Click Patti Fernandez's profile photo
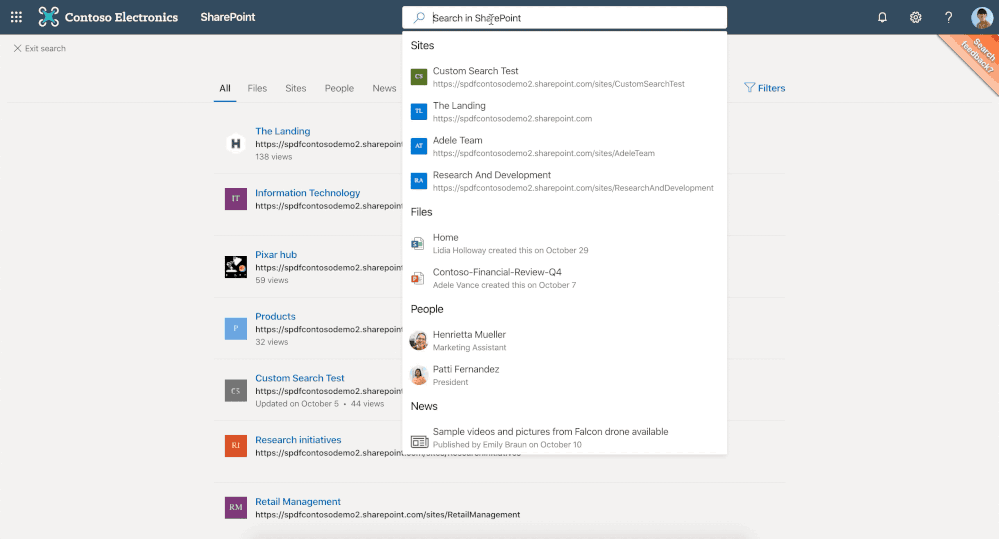999x539 pixels. (x=419, y=375)
